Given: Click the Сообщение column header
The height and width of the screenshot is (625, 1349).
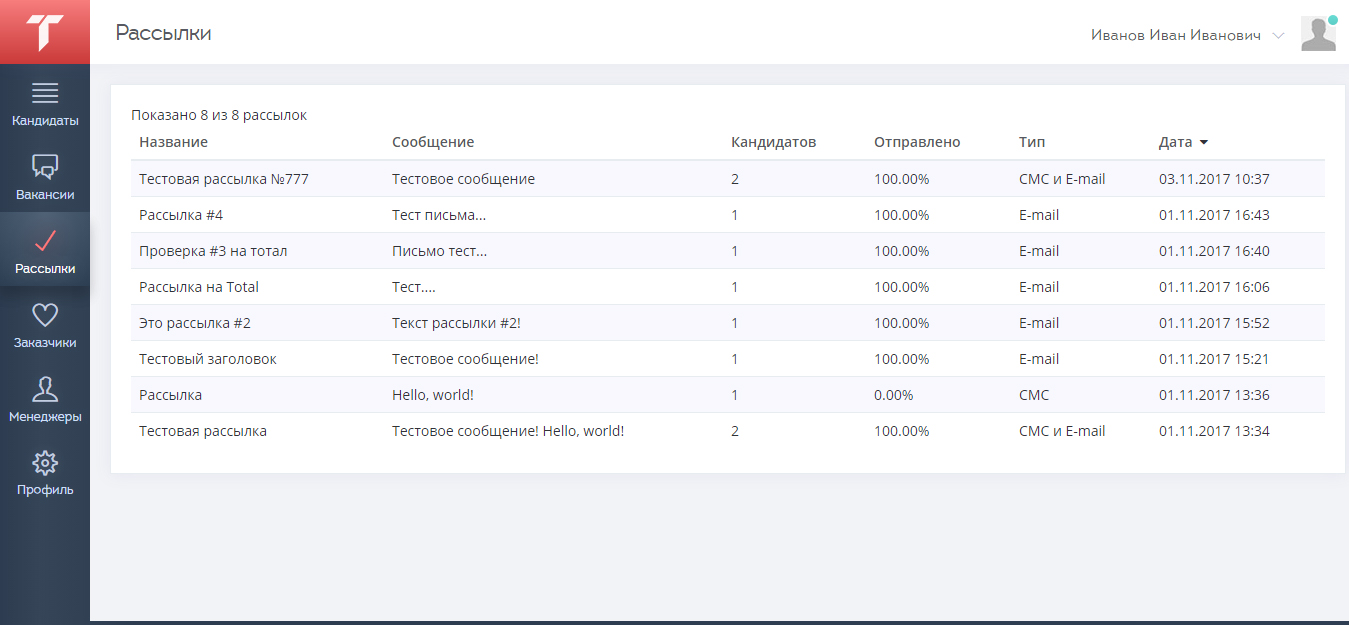Looking at the screenshot, I should pyautogui.click(x=432, y=142).
